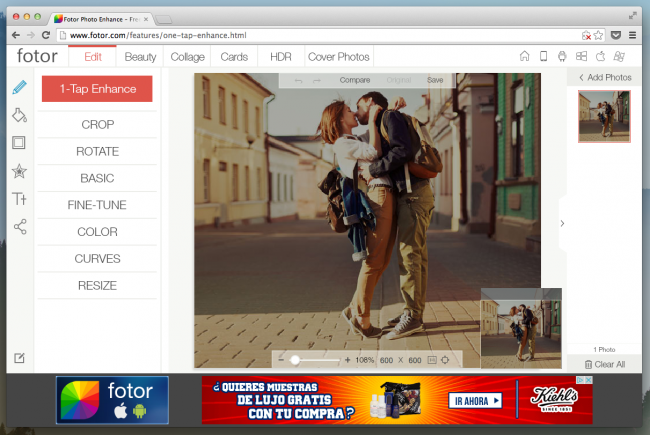650x435 pixels.
Task: Switch to the Collage tab
Action: (x=187, y=56)
